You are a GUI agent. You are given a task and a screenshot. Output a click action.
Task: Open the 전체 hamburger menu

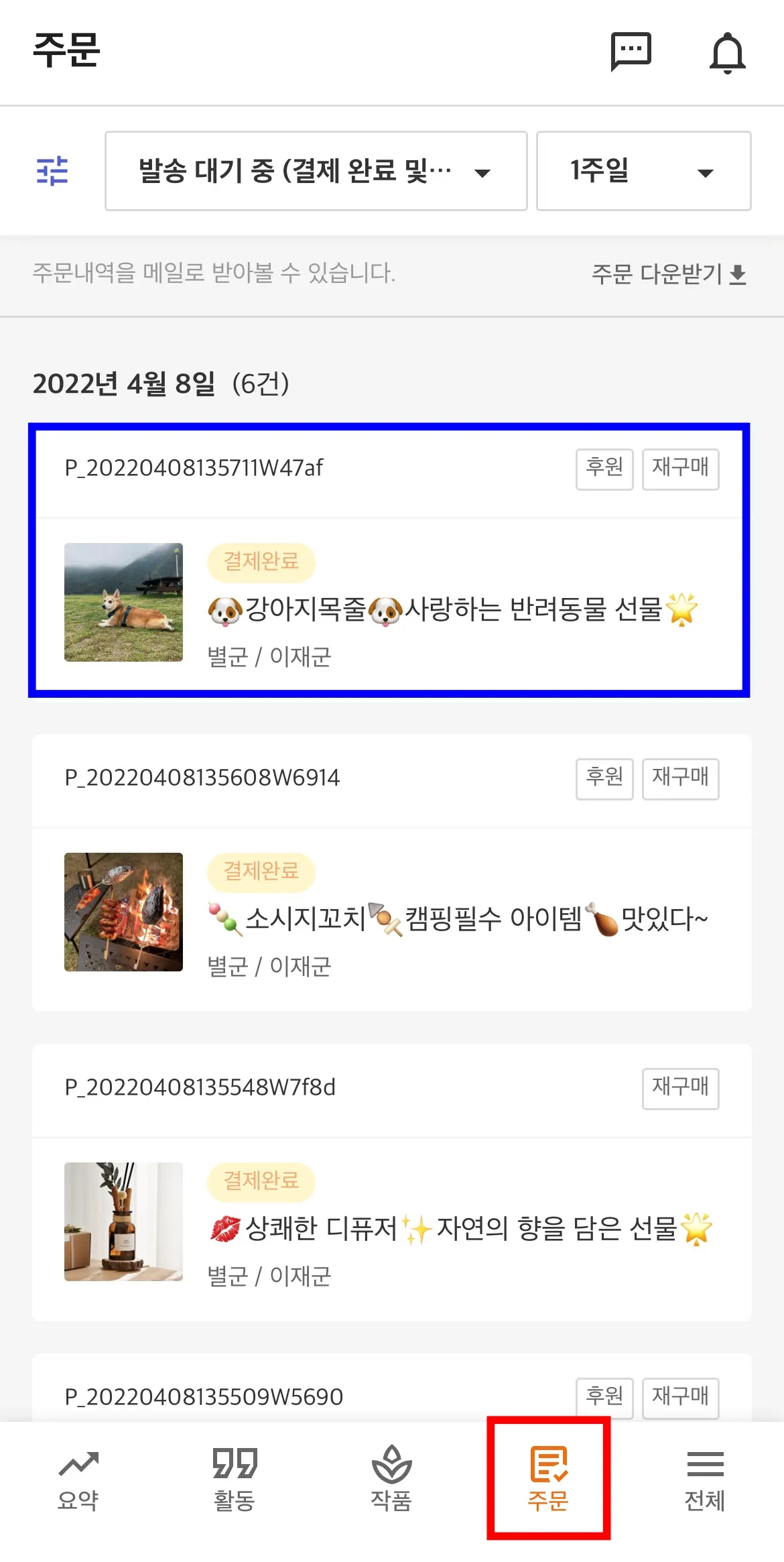point(705,1480)
